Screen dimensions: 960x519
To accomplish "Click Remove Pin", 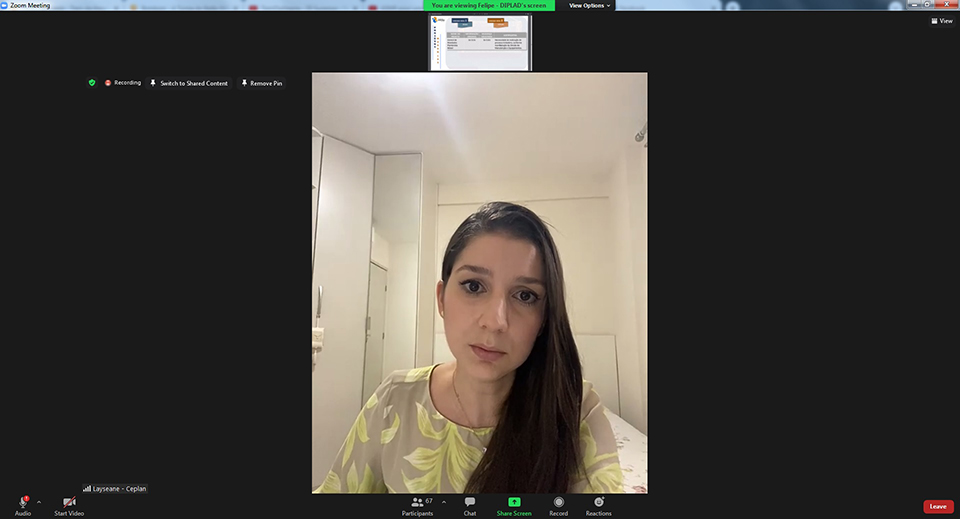I will [x=261, y=83].
